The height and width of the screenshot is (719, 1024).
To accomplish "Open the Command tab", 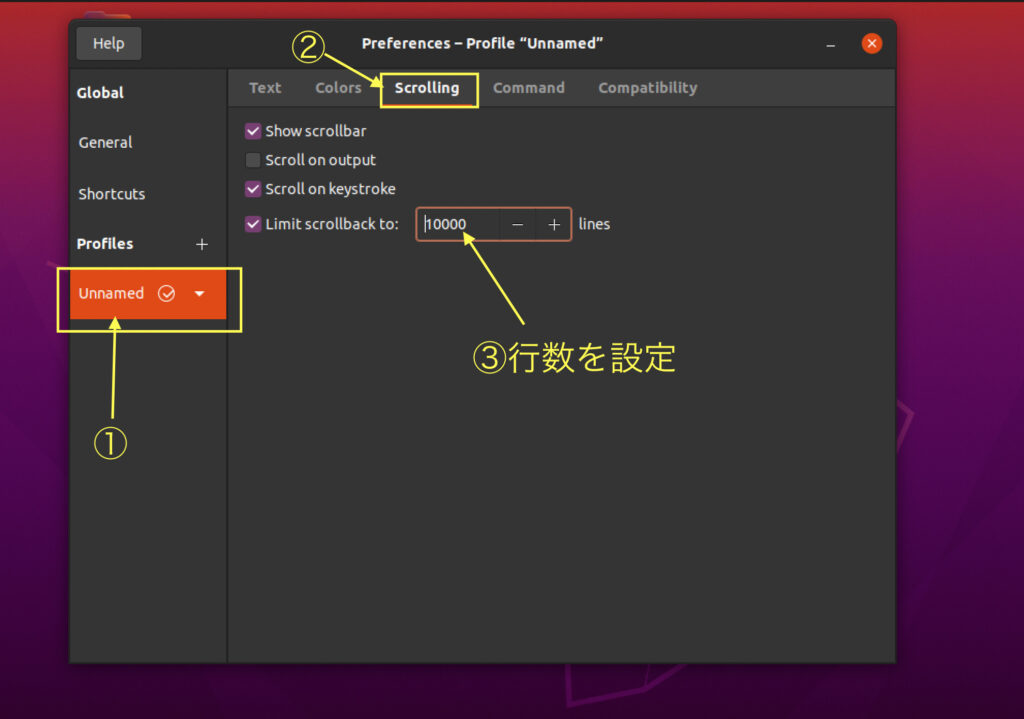I will (528, 88).
